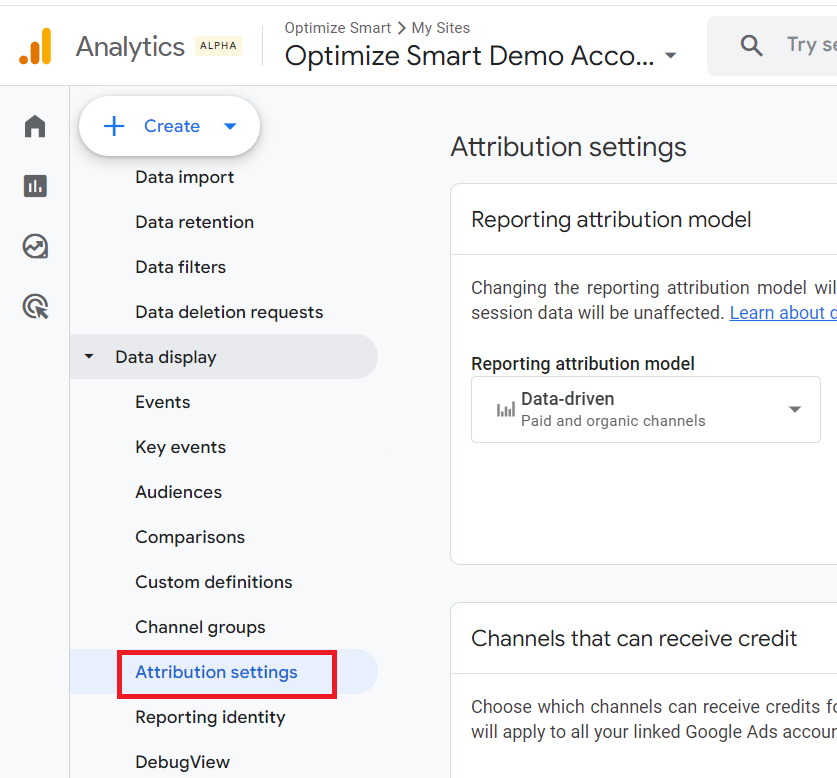Click the data-driven model bars icon
The width and height of the screenshot is (837, 778).
[x=506, y=410]
